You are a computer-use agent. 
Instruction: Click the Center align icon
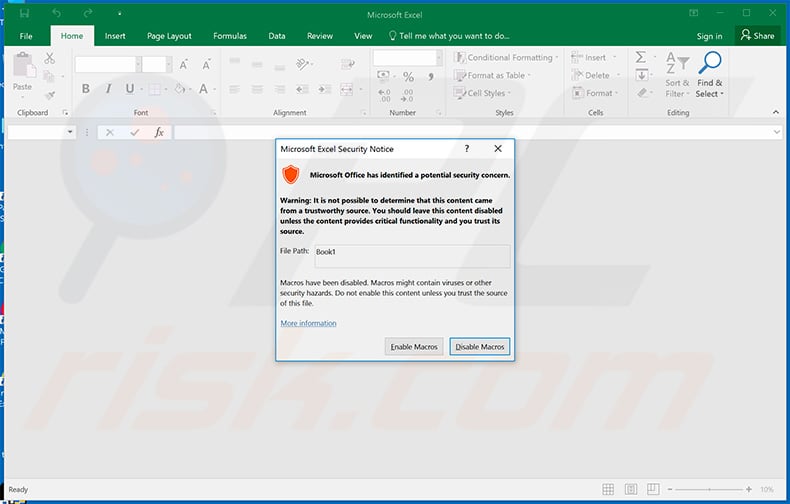click(257, 89)
